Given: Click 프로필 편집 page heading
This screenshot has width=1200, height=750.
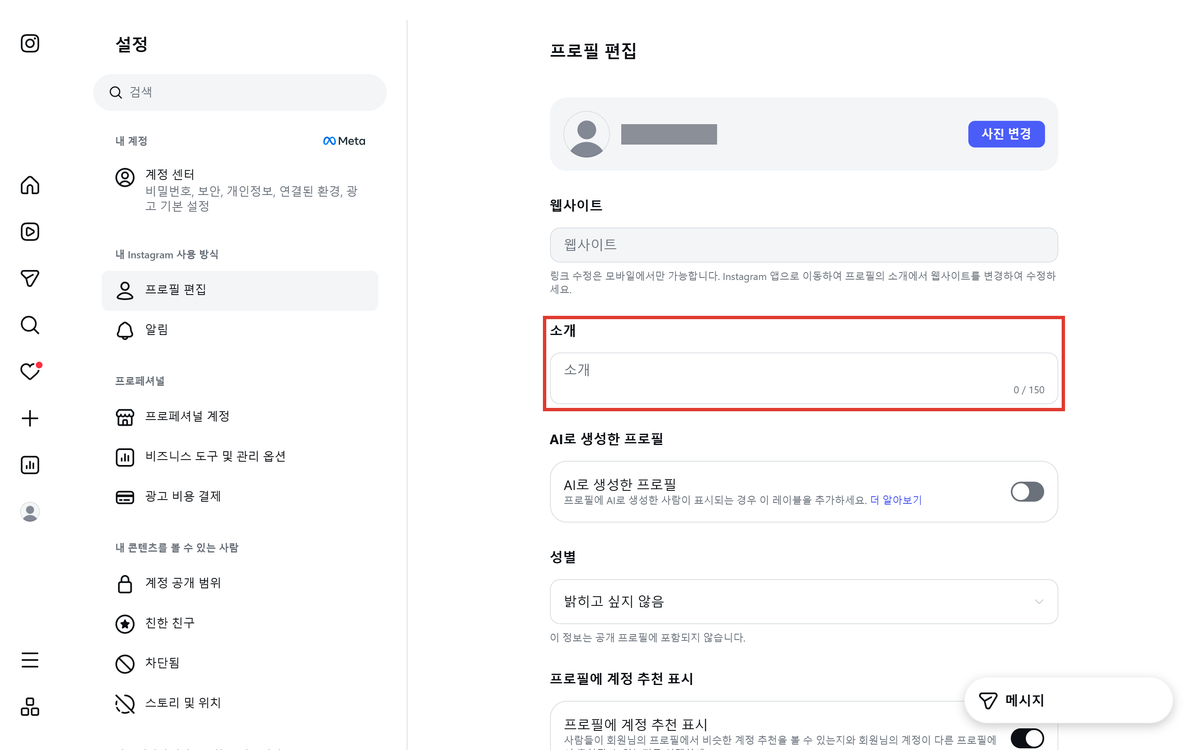Looking at the screenshot, I should point(593,51).
